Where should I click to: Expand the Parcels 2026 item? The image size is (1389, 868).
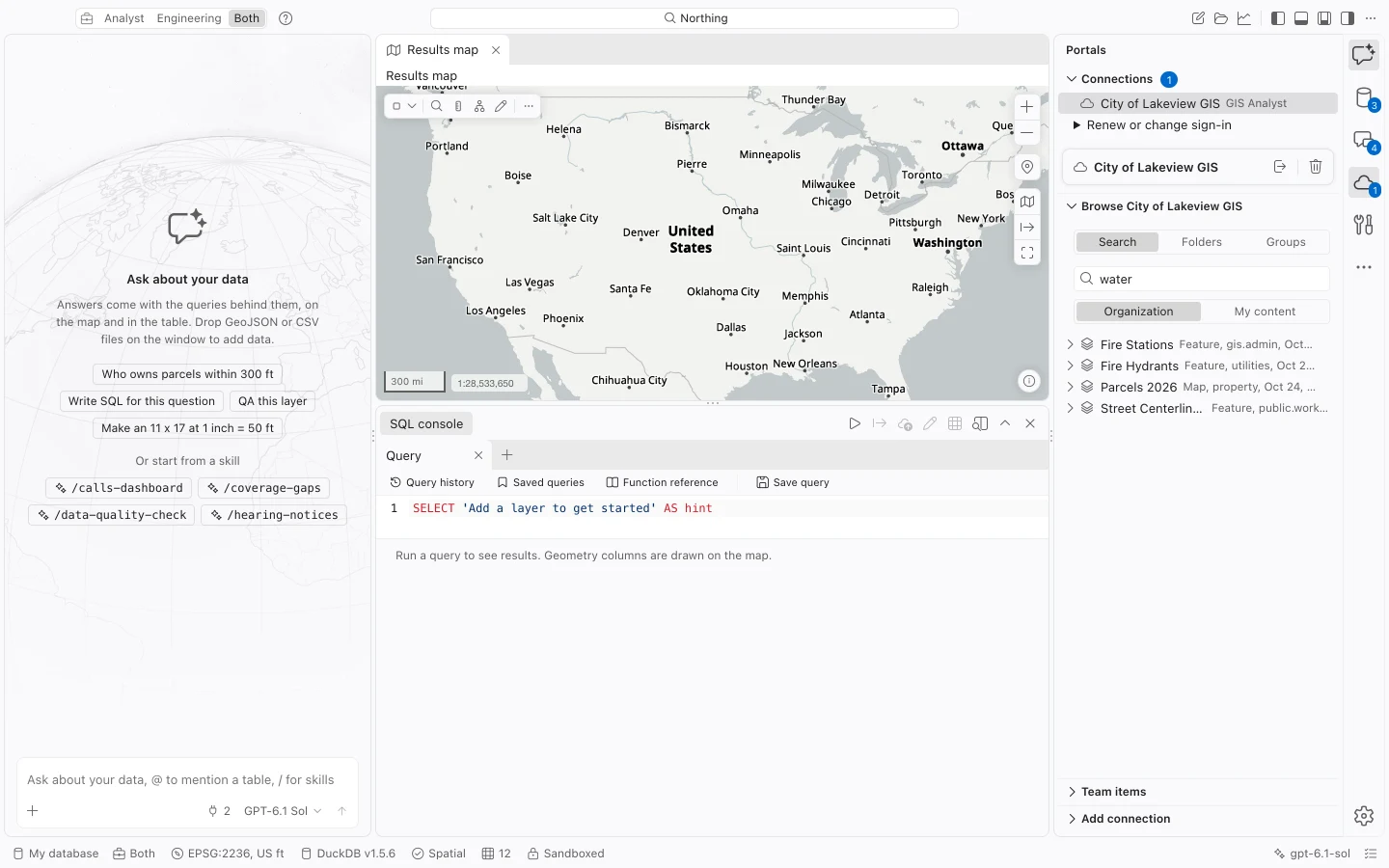click(x=1071, y=387)
